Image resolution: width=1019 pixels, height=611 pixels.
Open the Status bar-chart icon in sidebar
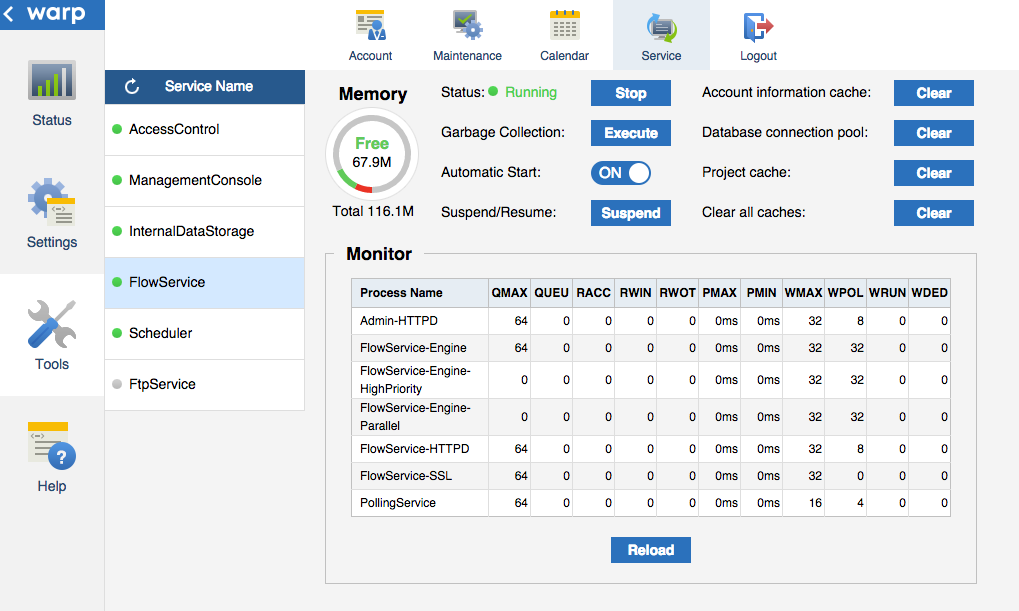pyautogui.click(x=52, y=82)
